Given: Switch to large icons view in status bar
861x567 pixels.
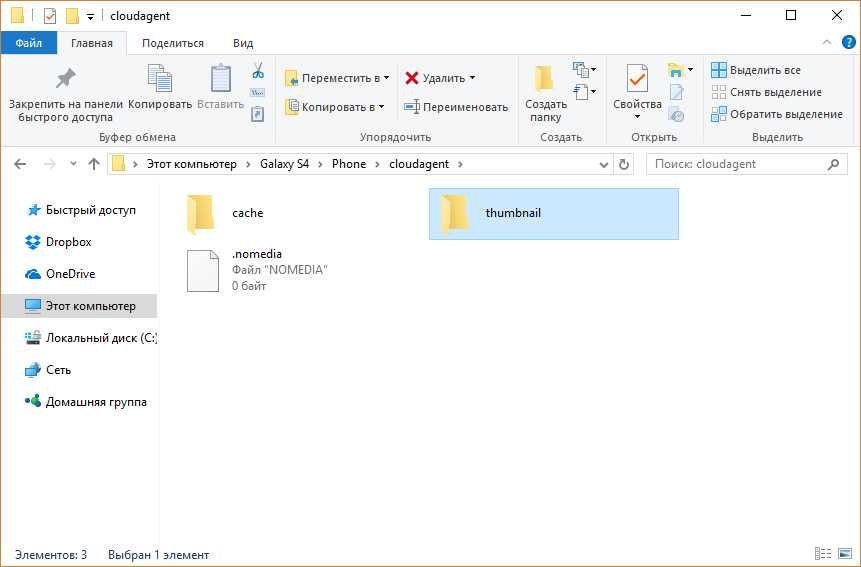Looking at the screenshot, I should click(x=844, y=554).
